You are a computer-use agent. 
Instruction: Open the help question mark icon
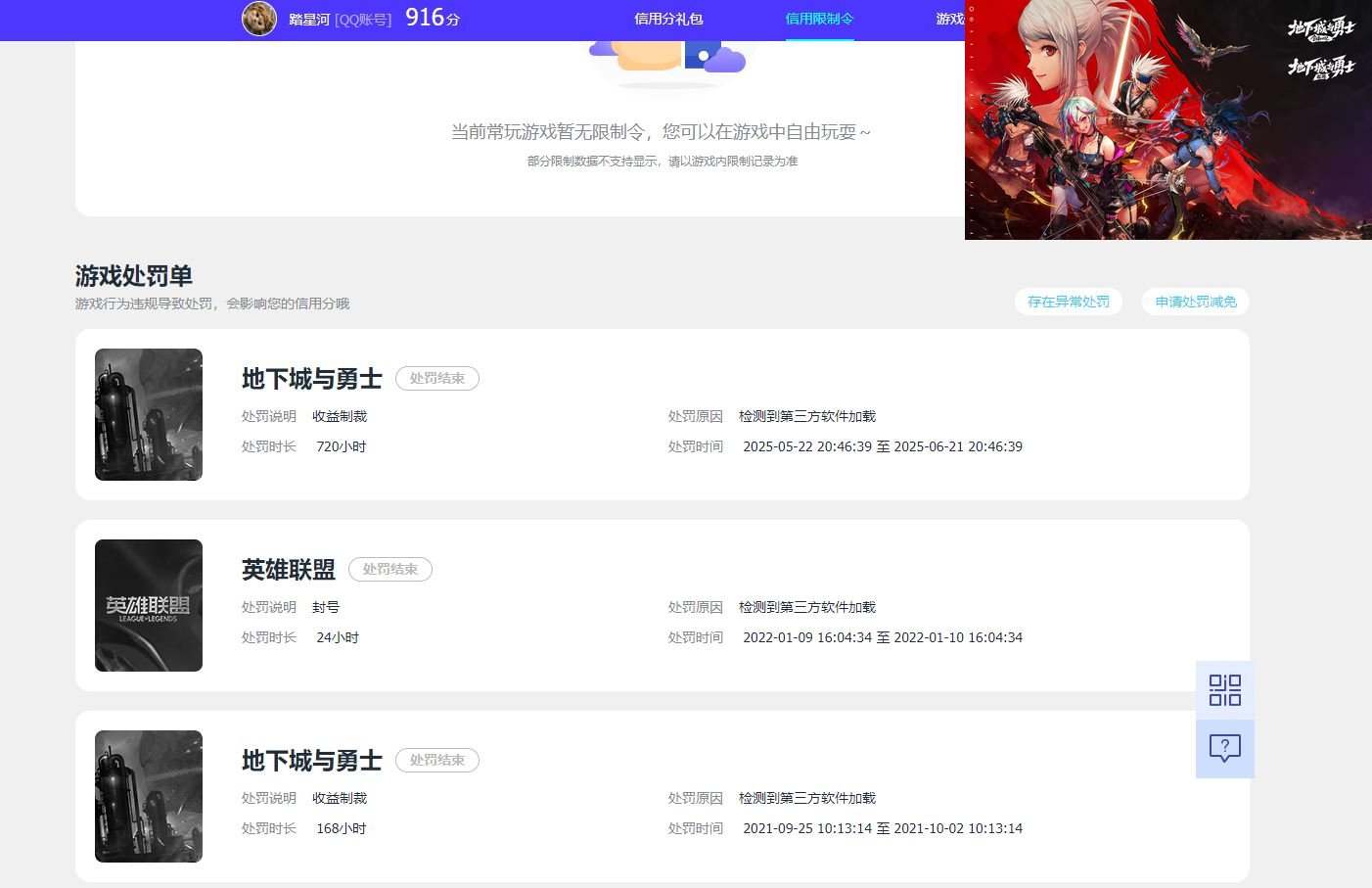[x=1225, y=749]
